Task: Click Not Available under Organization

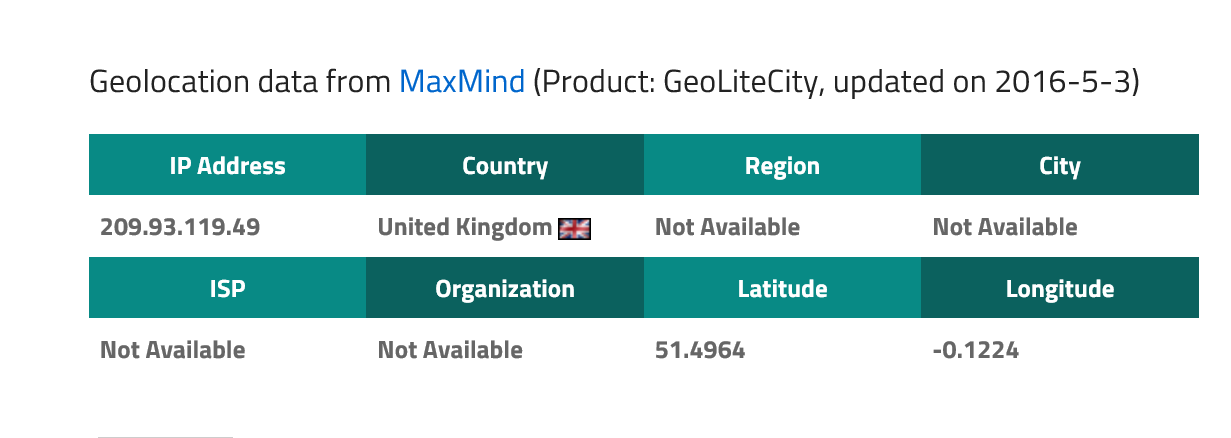Action: click(x=450, y=350)
